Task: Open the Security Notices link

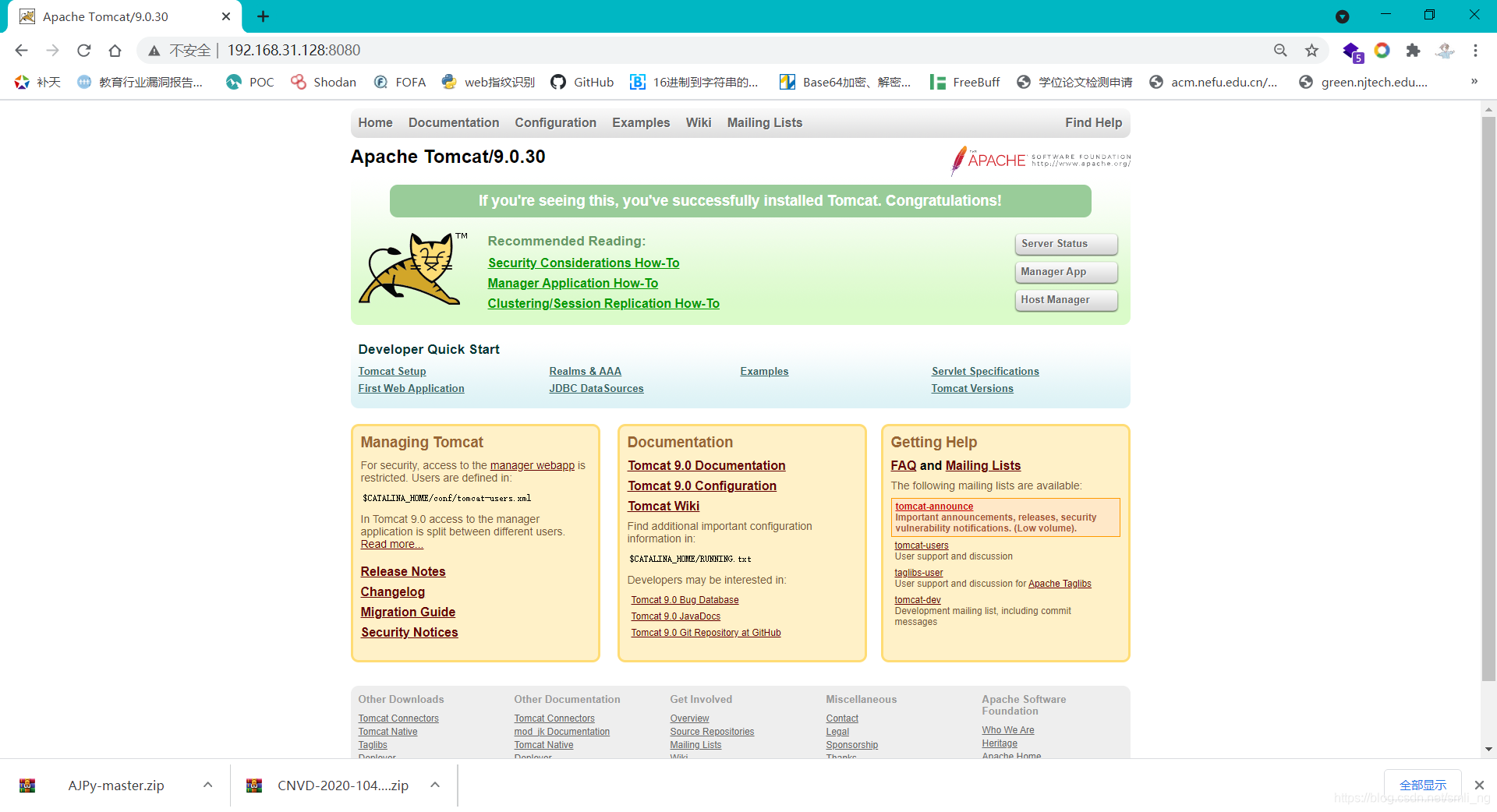Action: (x=409, y=633)
